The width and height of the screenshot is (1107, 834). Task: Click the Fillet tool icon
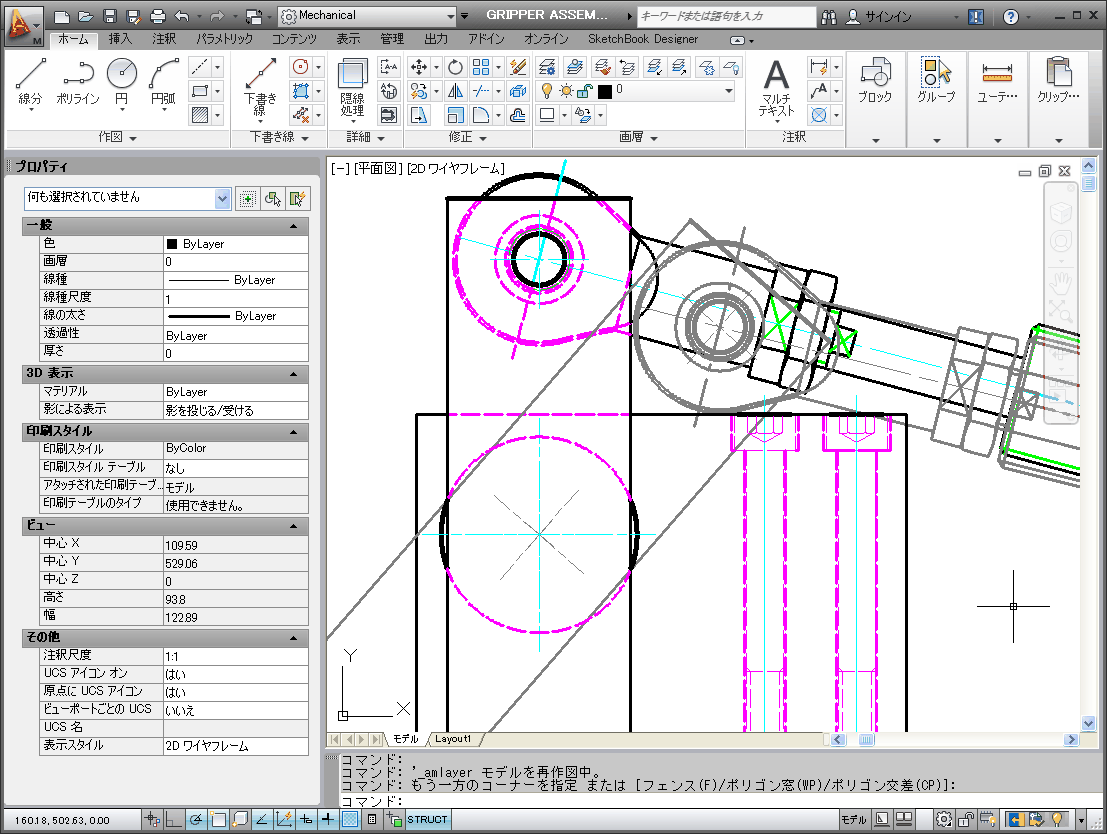click(481, 115)
